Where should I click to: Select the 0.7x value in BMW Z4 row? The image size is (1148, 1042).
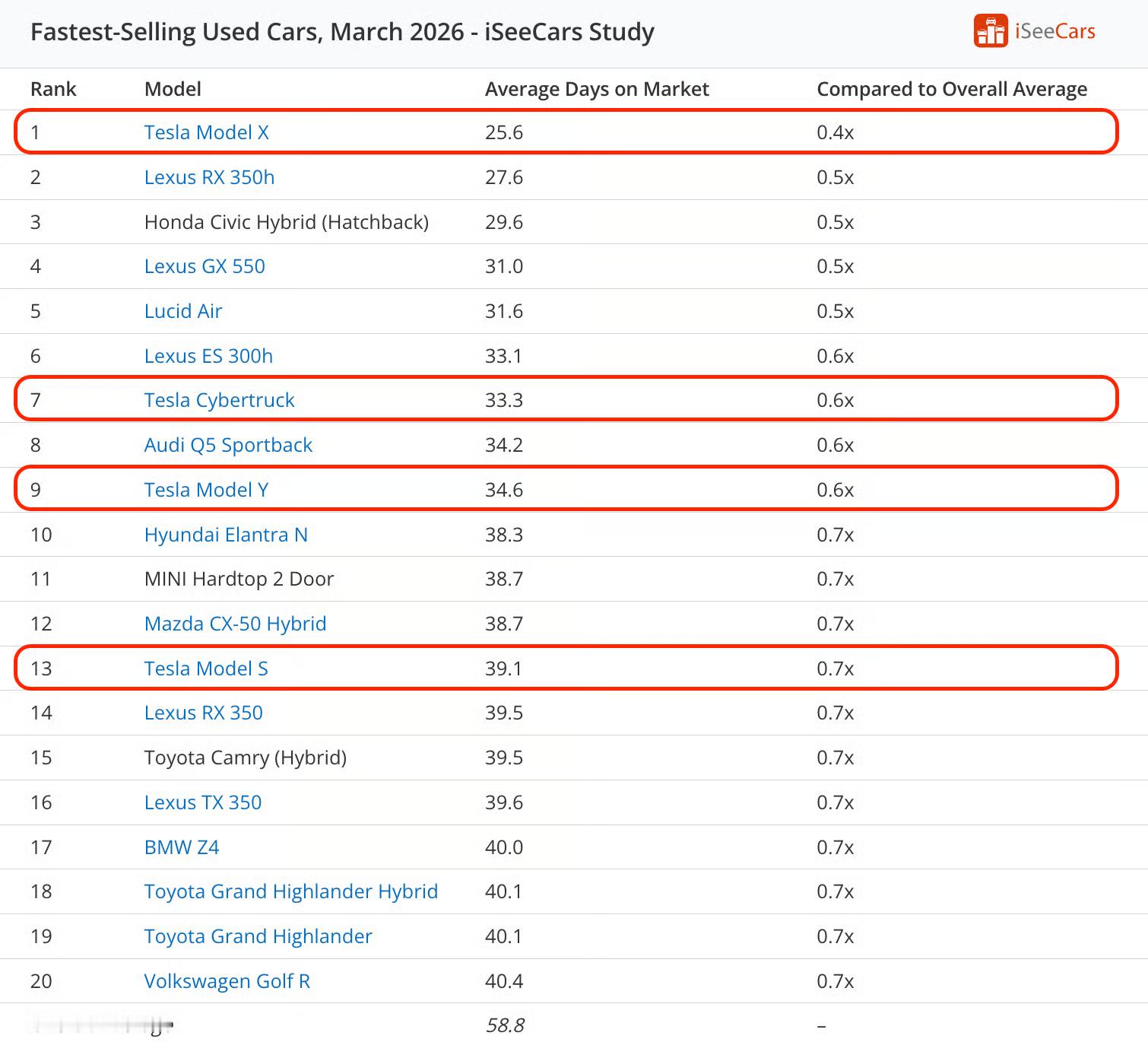[836, 847]
